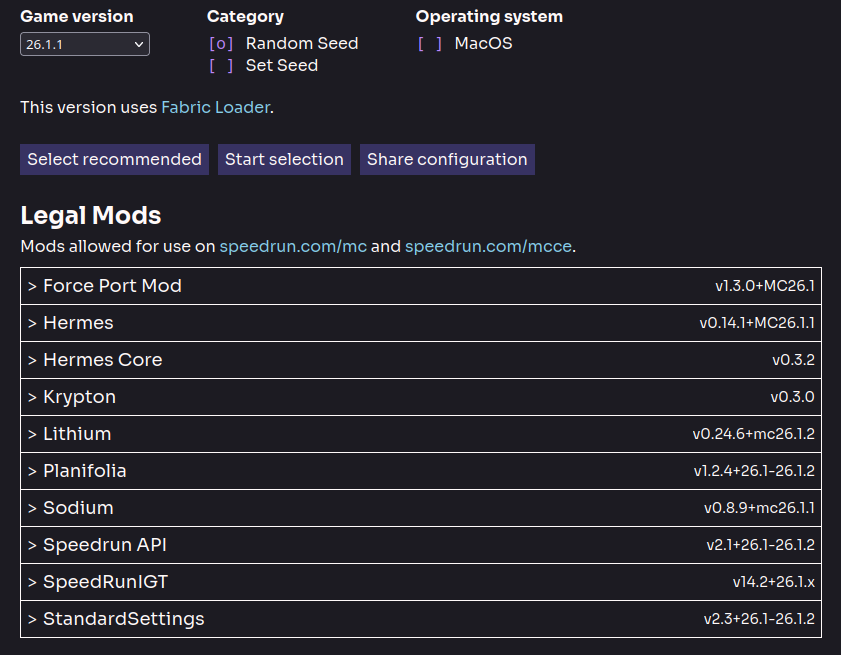Click version text v1.3.0+MC26.1

765,286
